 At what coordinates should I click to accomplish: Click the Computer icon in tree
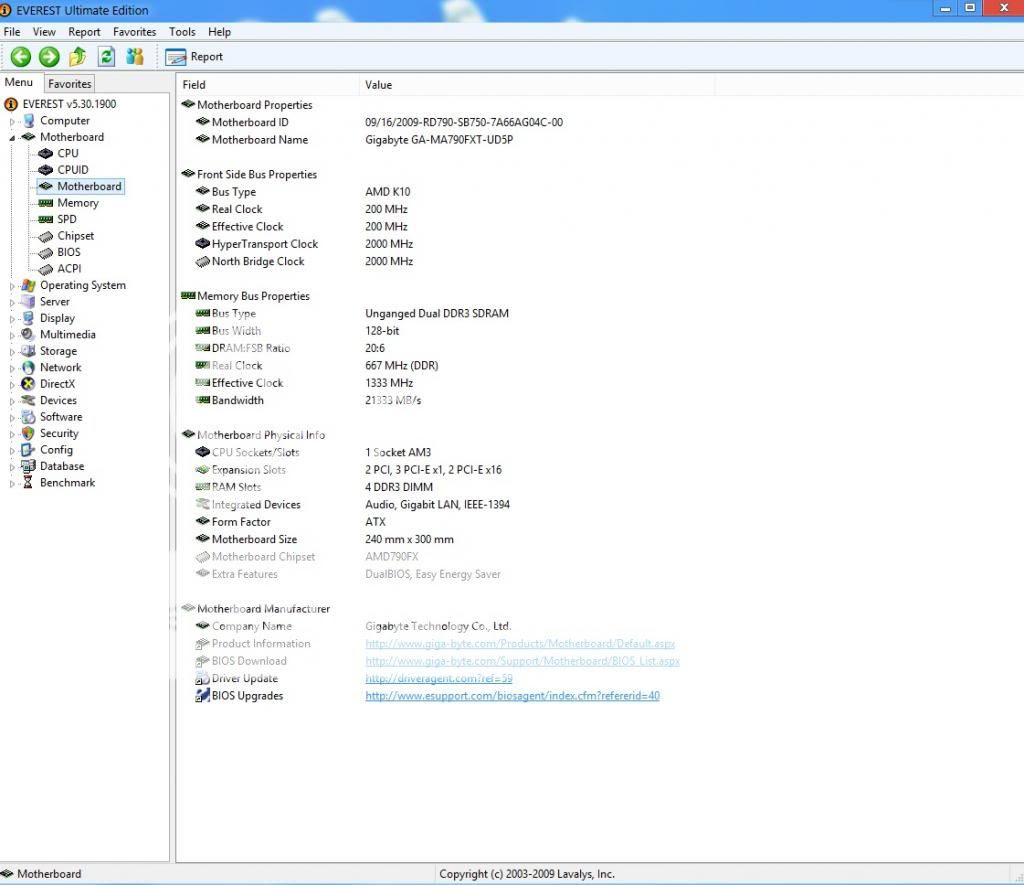[28, 121]
